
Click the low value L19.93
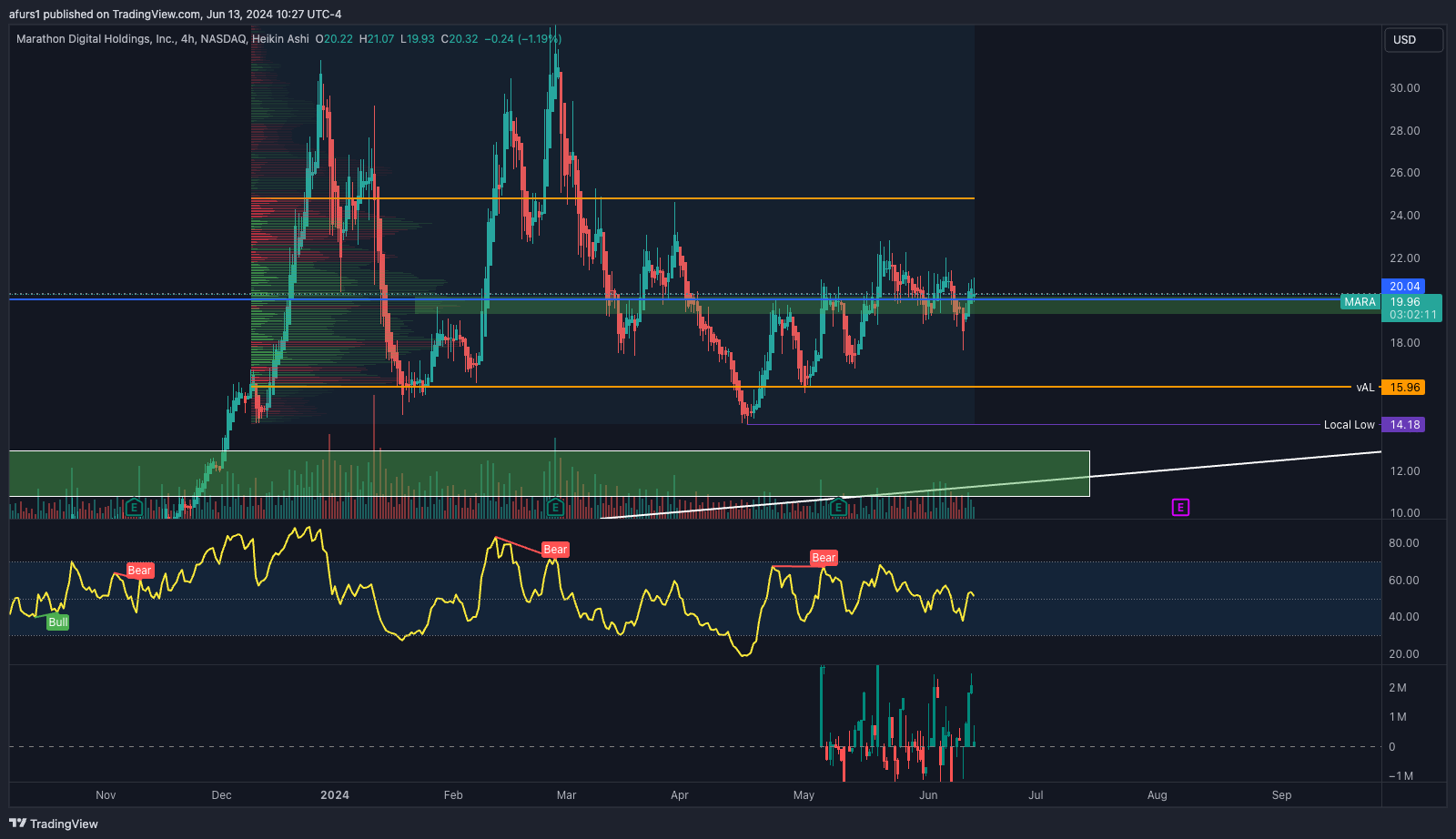tap(418, 39)
